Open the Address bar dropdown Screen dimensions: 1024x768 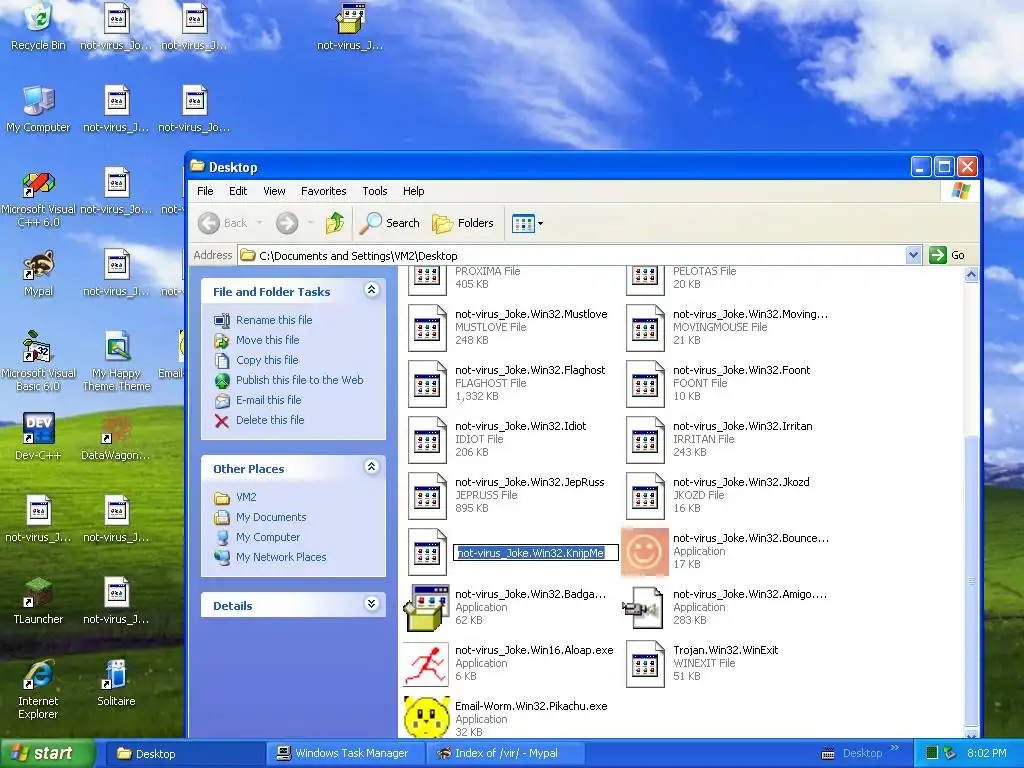913,255
